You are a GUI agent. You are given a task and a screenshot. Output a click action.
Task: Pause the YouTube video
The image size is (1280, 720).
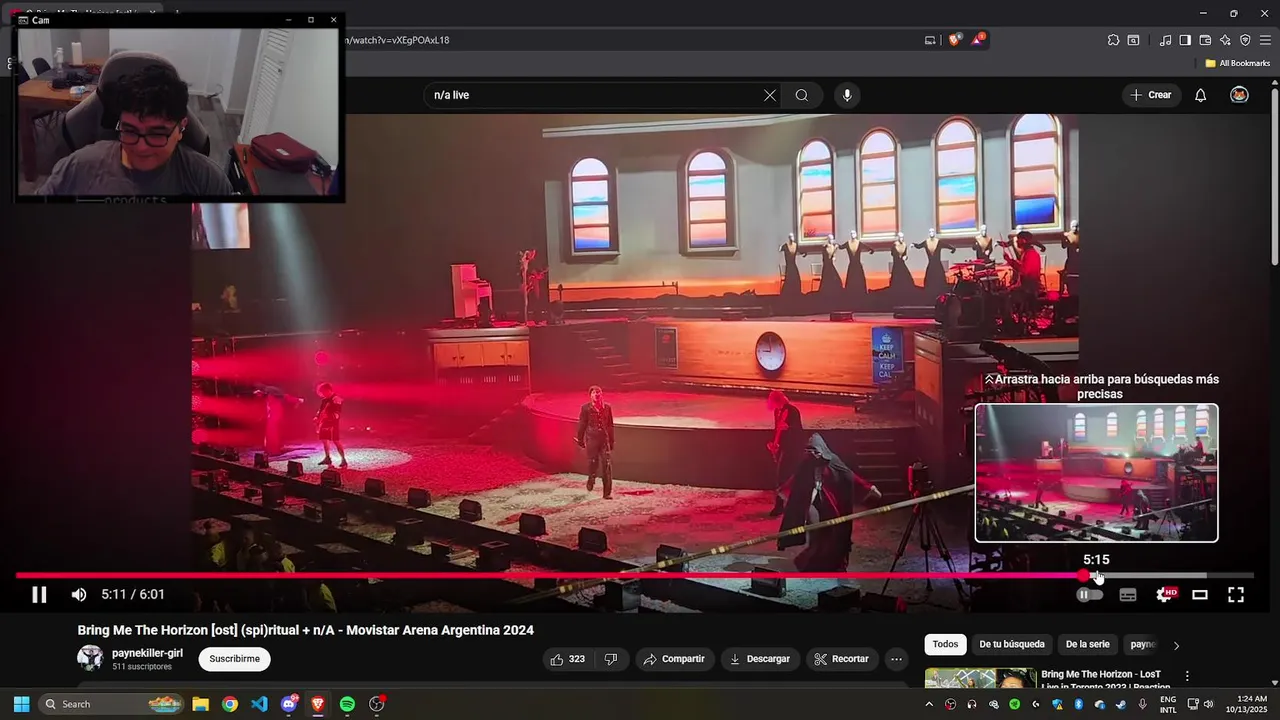(x=39, y=595)
